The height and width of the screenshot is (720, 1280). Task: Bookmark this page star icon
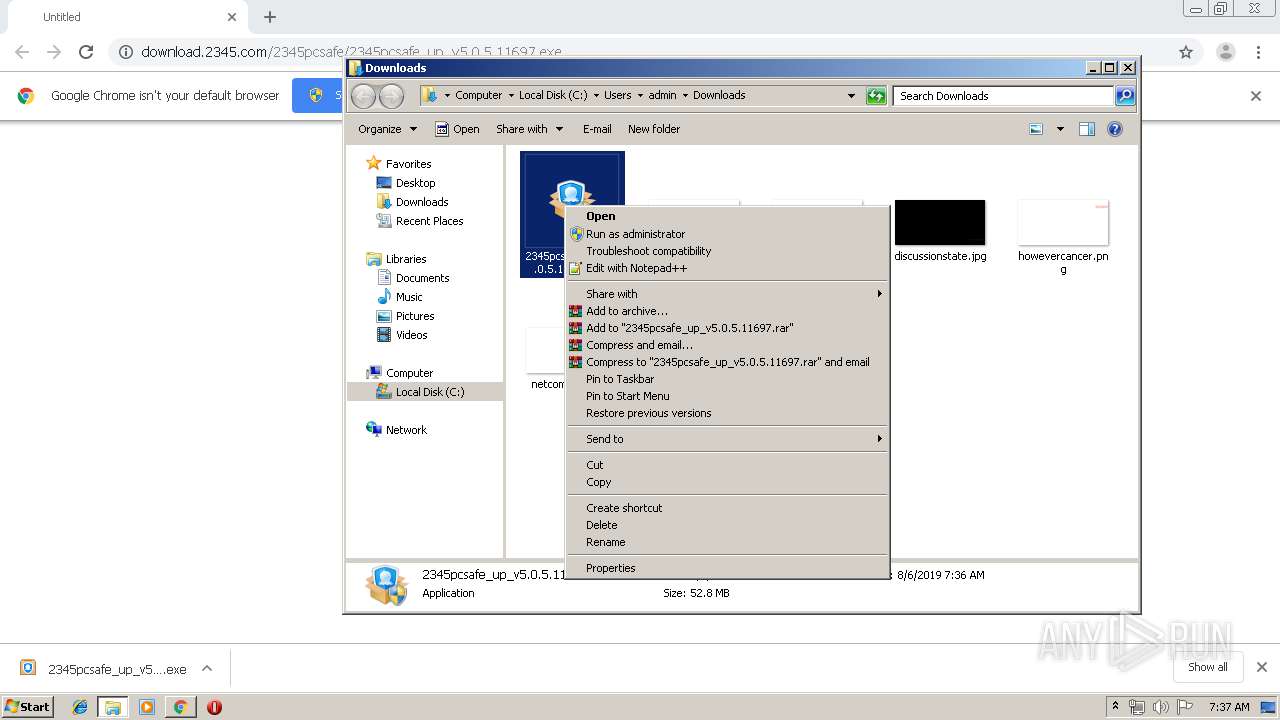tap(1186, 52)
